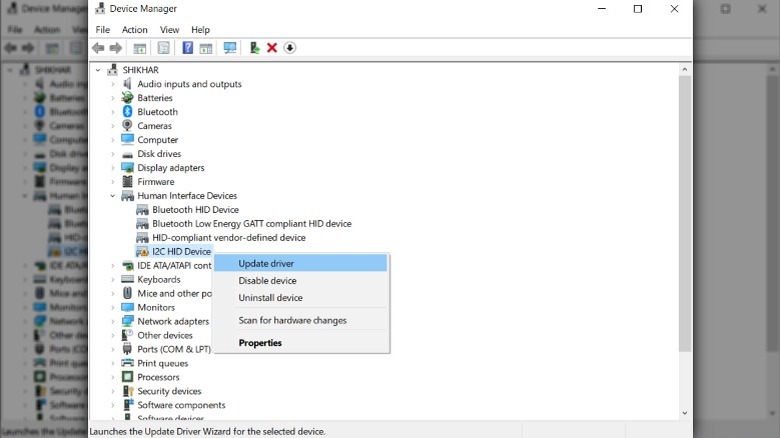Screen dimensions: 780x438
Task: Click the Keyboards category icon
Action: (x=127, y=279)
